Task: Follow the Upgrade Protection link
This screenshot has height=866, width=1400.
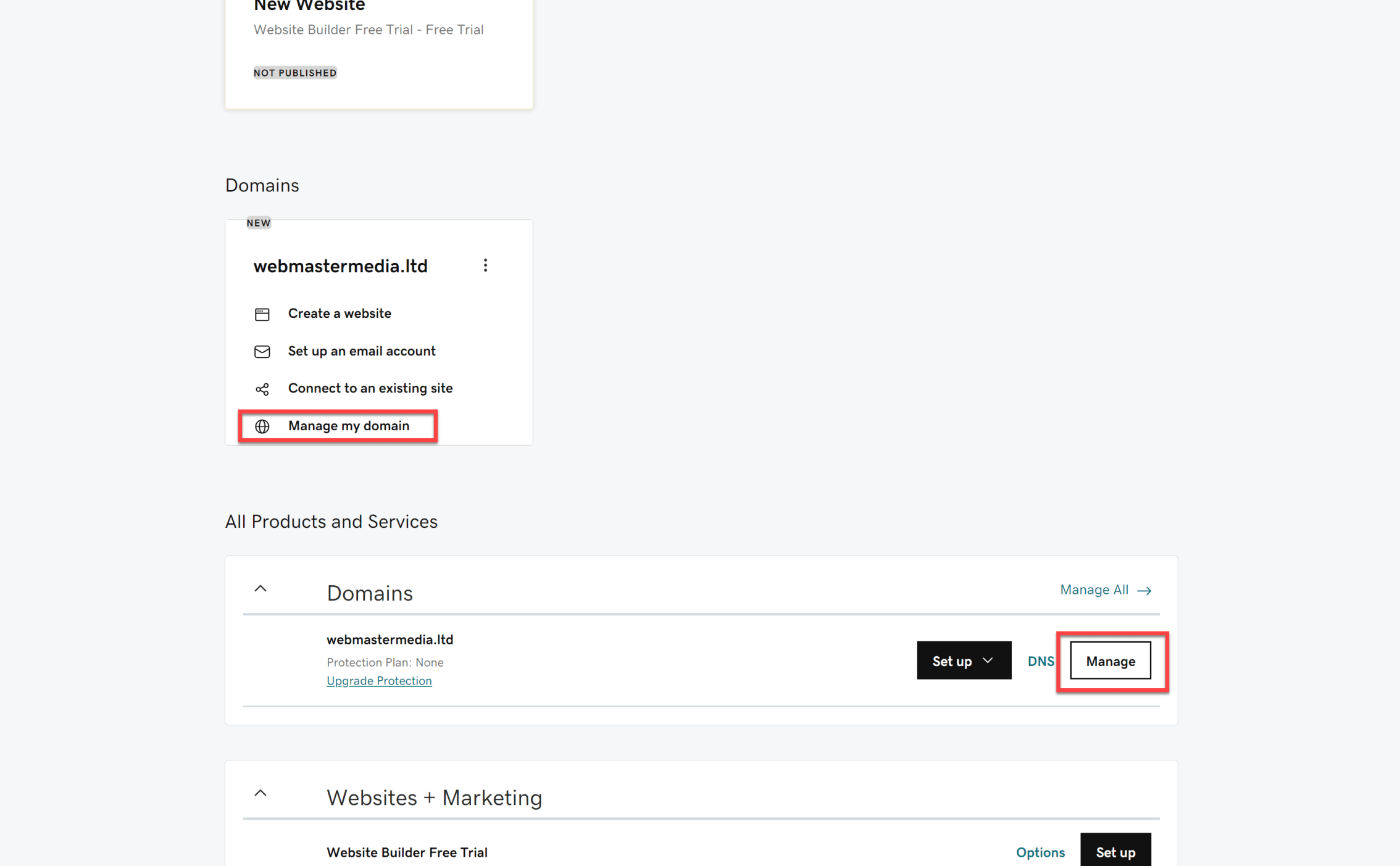Action: click(379, 681)
